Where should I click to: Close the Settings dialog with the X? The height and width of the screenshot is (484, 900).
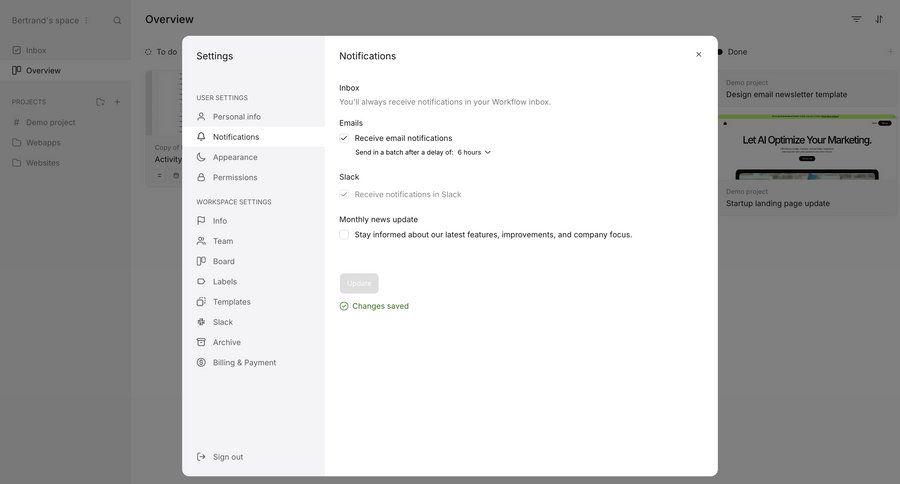tap(699, 54)
